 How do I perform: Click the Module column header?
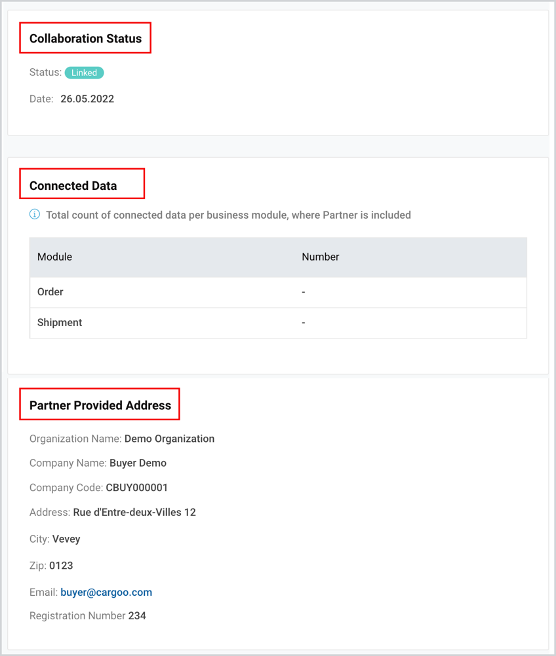[55, 257]
